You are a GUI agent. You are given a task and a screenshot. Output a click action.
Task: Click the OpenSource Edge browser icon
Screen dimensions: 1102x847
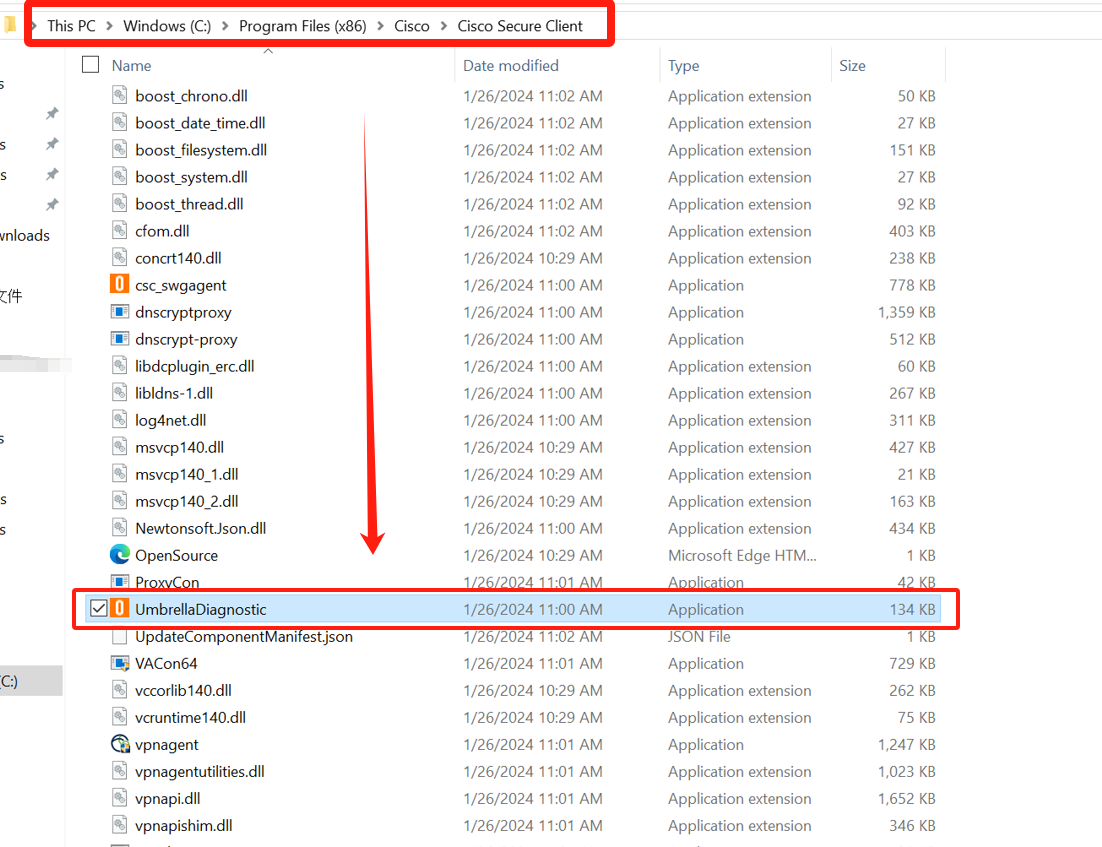pyautogui.click(x=119, y=555)
